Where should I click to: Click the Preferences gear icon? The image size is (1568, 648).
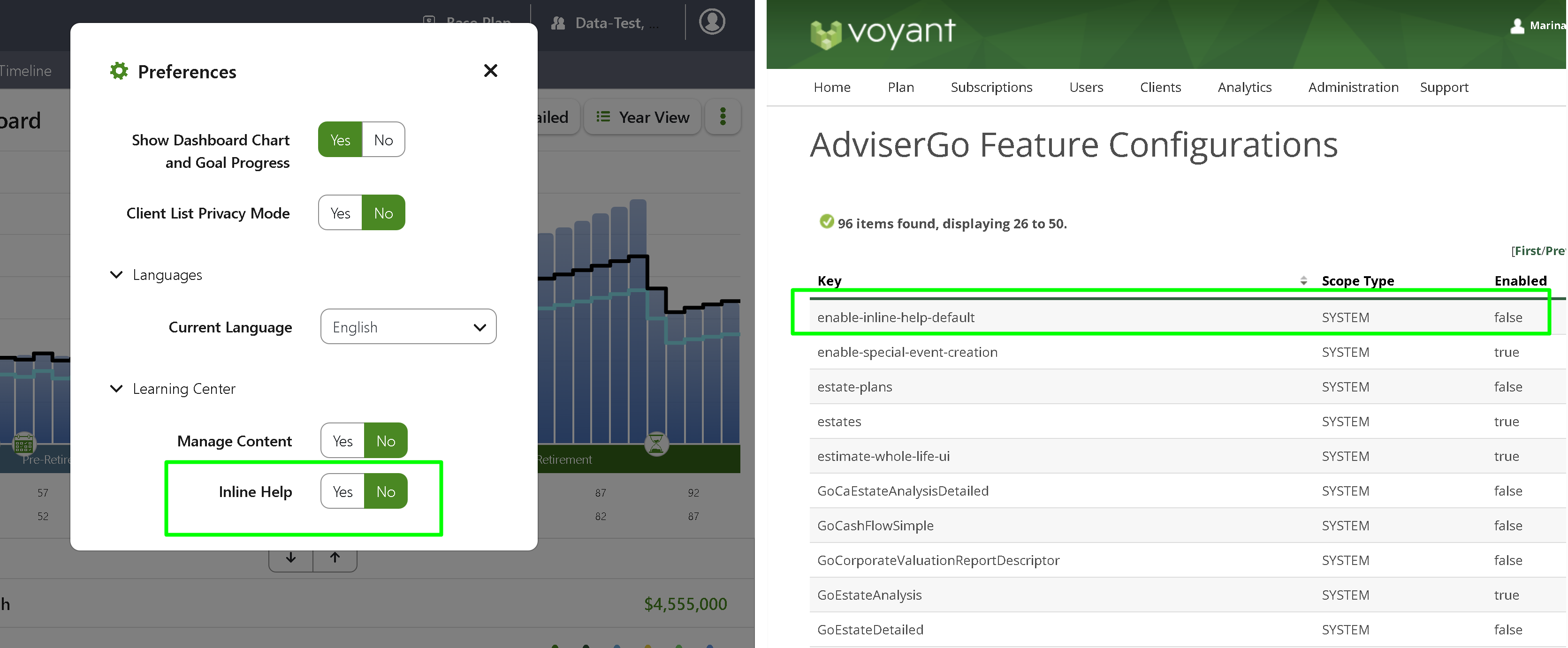coord(119,71)
